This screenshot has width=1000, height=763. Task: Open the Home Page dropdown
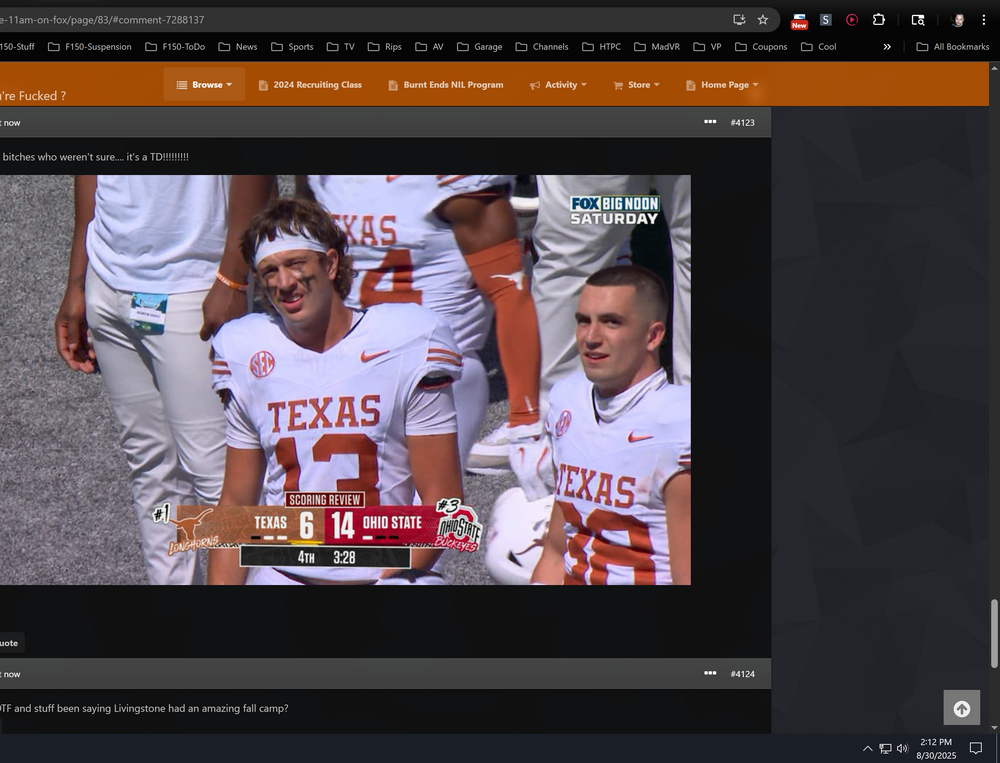[722, 85]
